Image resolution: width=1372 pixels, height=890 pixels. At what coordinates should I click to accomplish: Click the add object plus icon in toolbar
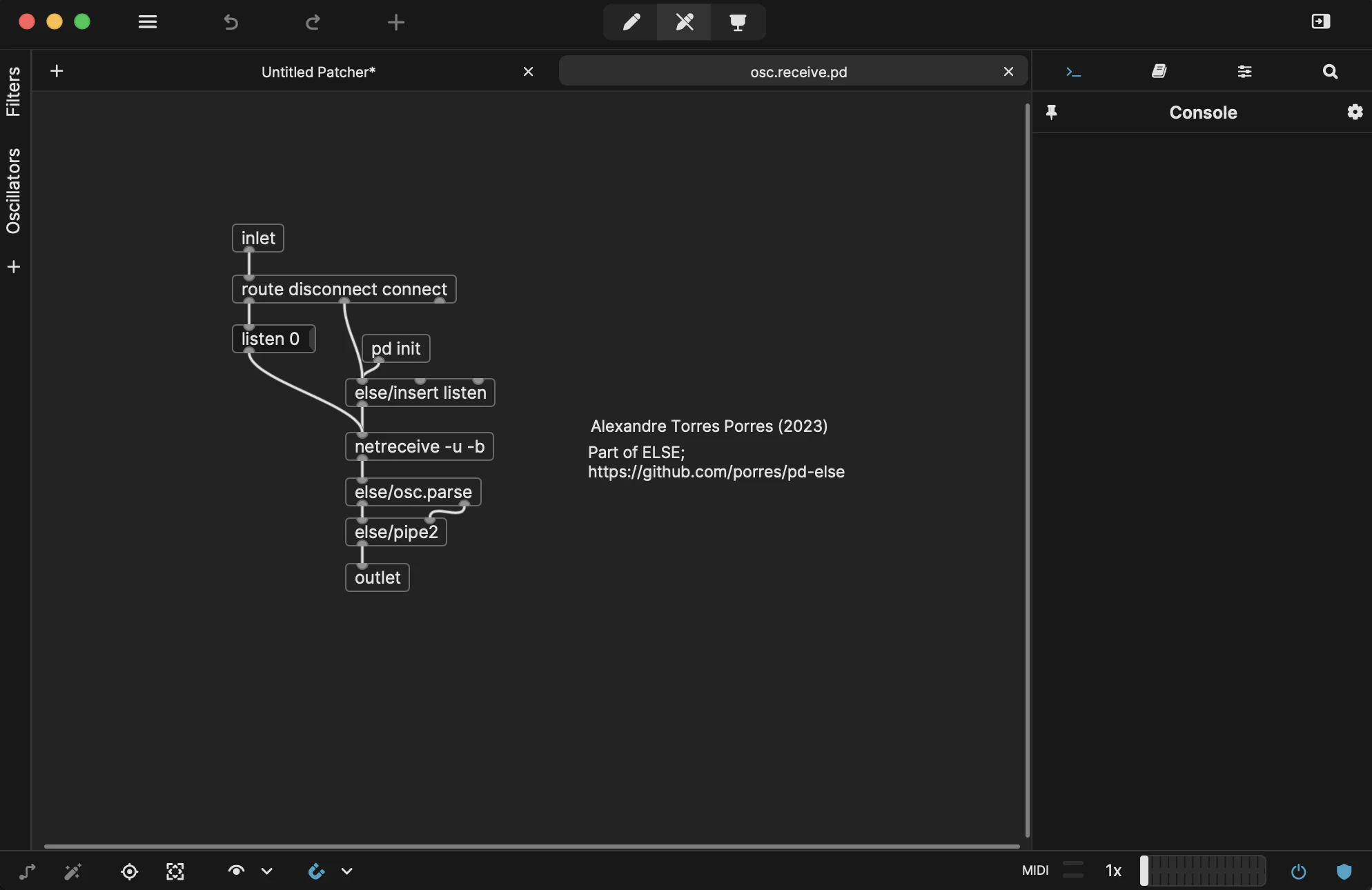(x=396, y=22)
